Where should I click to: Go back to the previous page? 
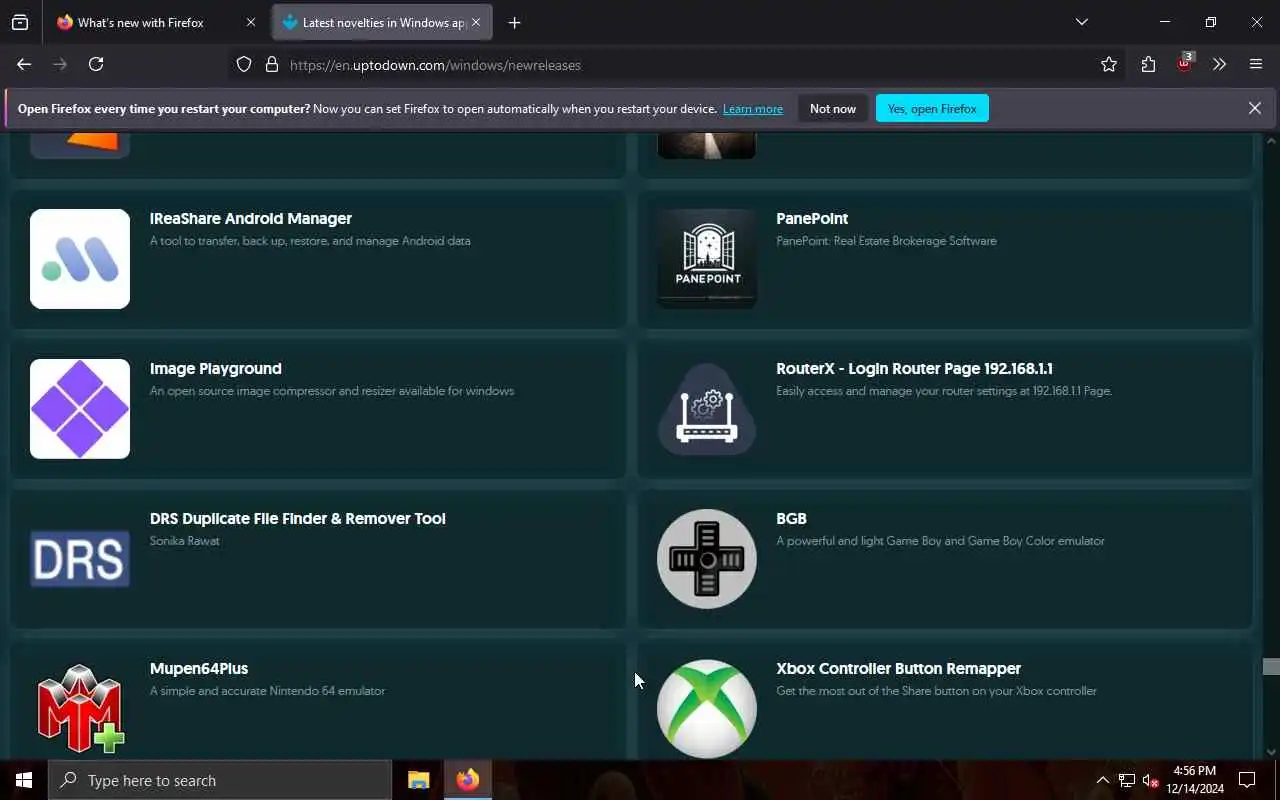pyautogui.click(x=24, y=64)
